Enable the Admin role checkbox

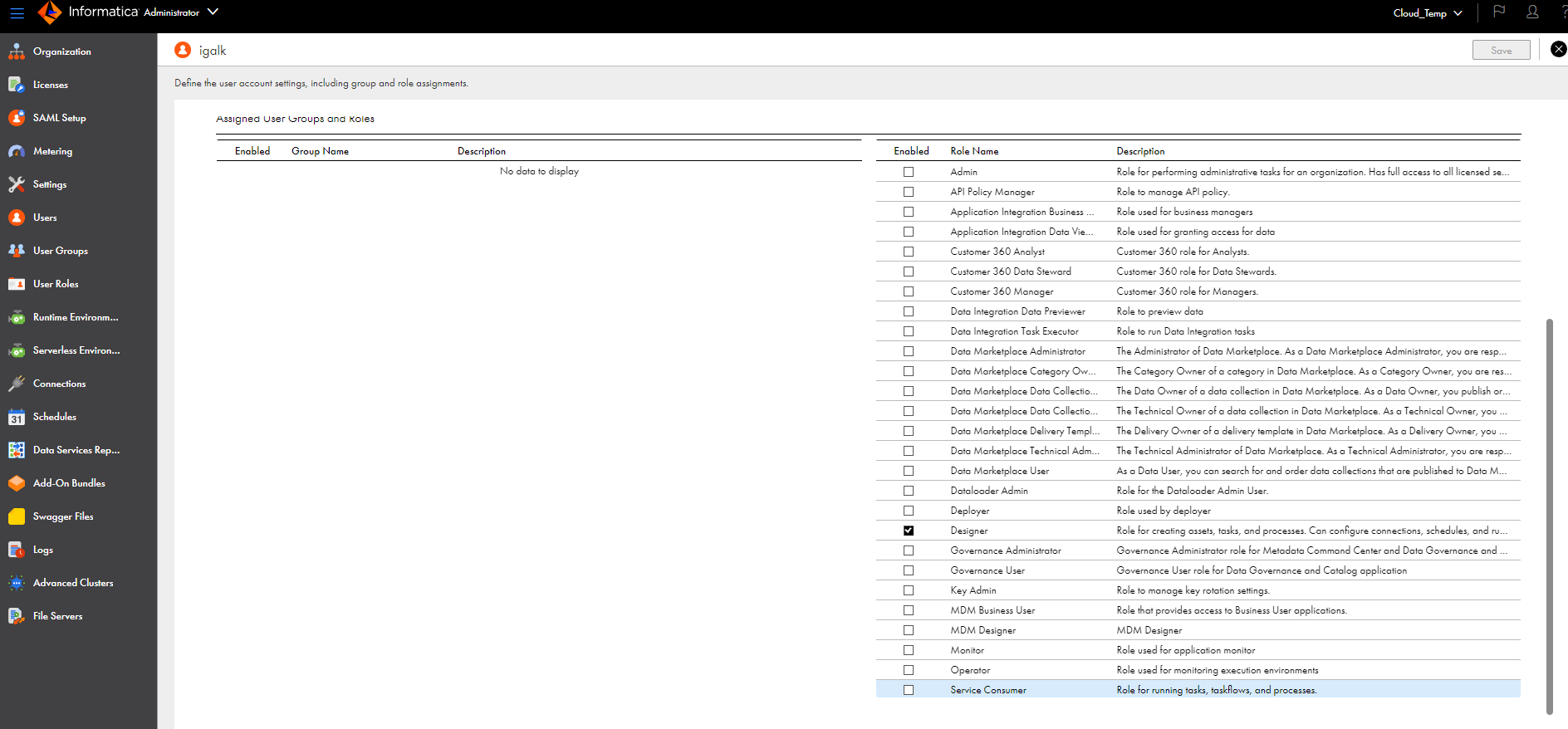(x=909, y=172)
